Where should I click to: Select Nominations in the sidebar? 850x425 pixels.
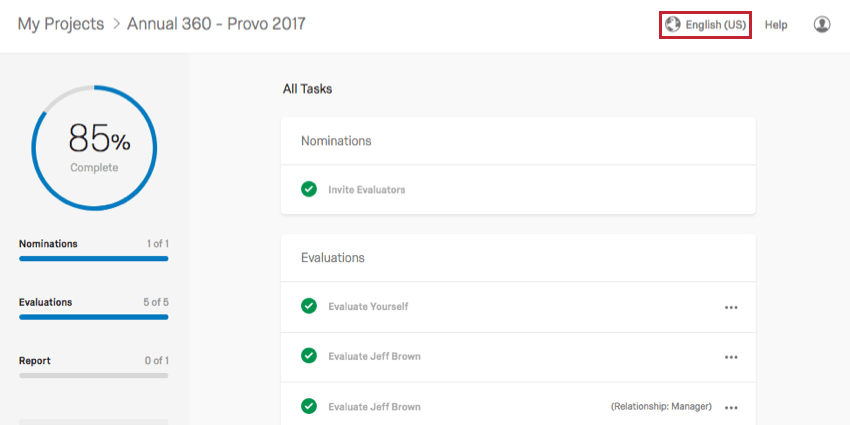(x=48, y=243)
